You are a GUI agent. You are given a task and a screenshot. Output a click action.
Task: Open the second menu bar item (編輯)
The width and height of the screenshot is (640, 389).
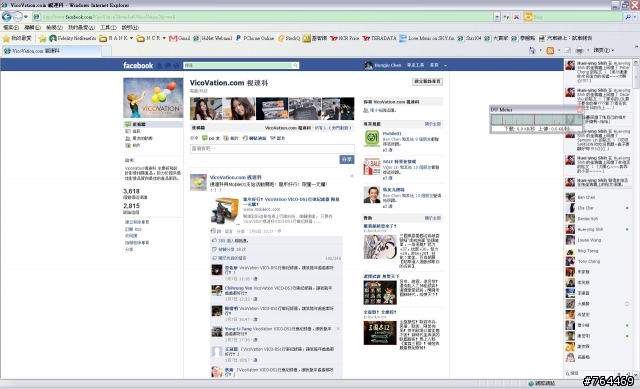[32, 27]
